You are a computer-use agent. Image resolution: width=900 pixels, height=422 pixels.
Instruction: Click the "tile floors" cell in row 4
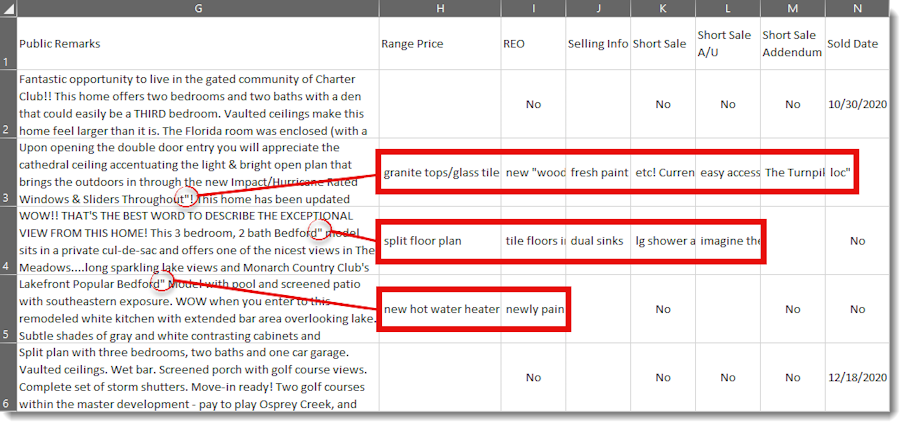point(533,241)
